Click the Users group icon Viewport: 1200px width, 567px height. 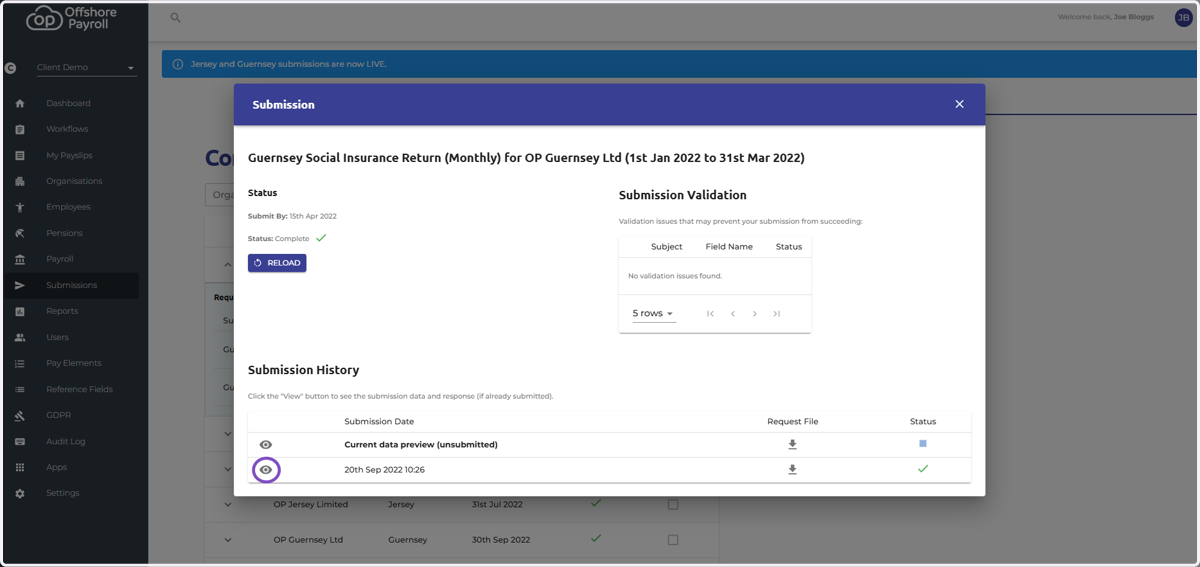(20, 337)
